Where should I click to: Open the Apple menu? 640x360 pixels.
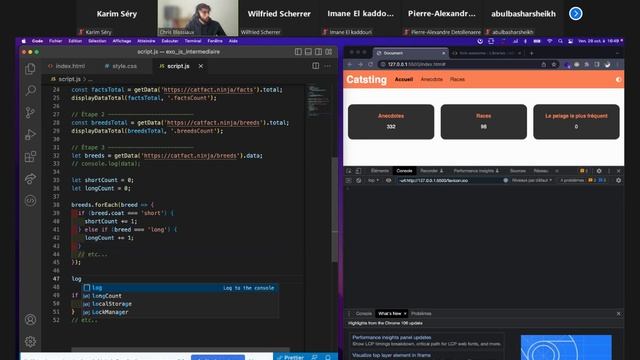tap(24, 41)
